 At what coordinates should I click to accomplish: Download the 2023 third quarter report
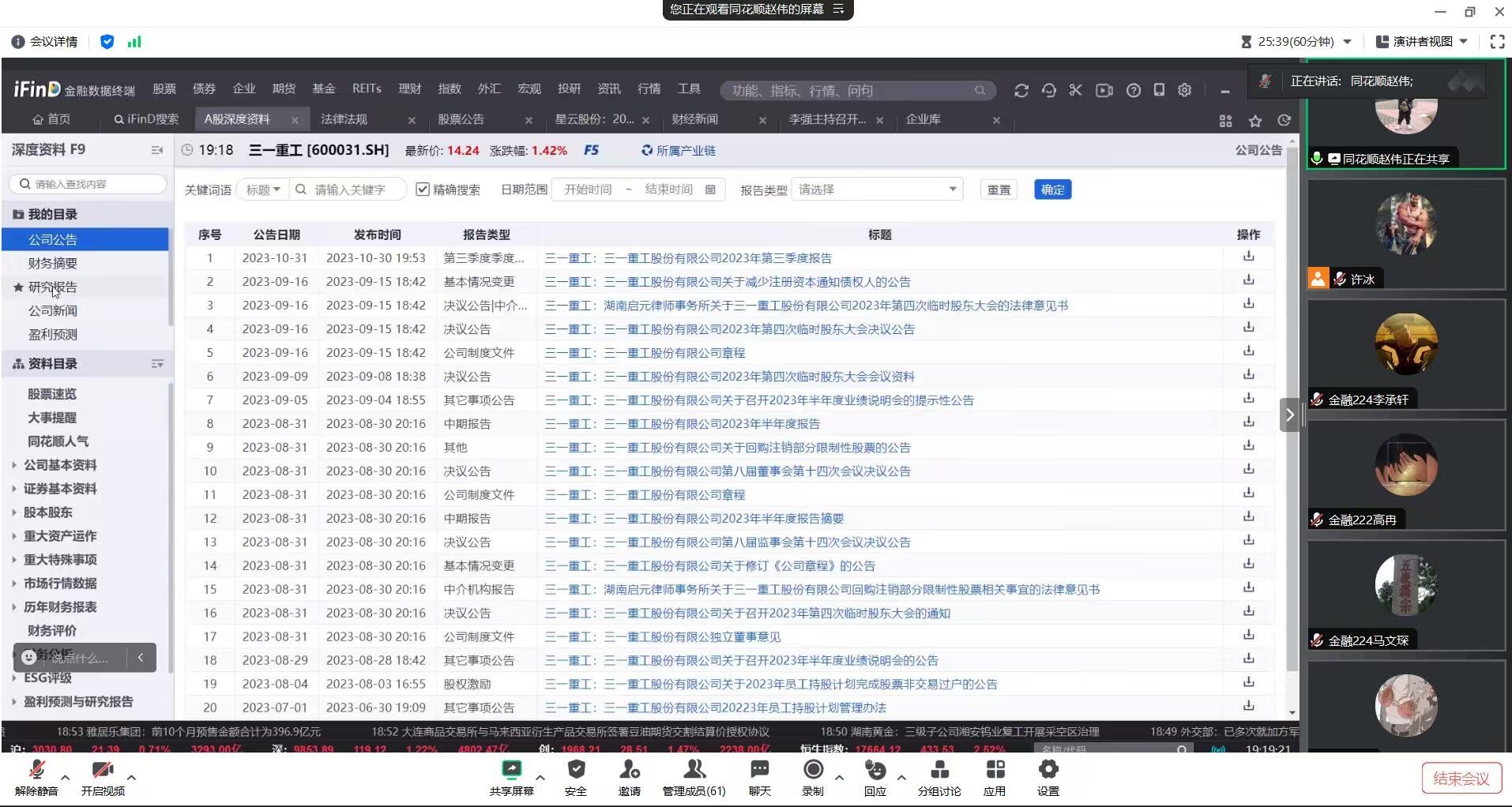[1248, 257]
